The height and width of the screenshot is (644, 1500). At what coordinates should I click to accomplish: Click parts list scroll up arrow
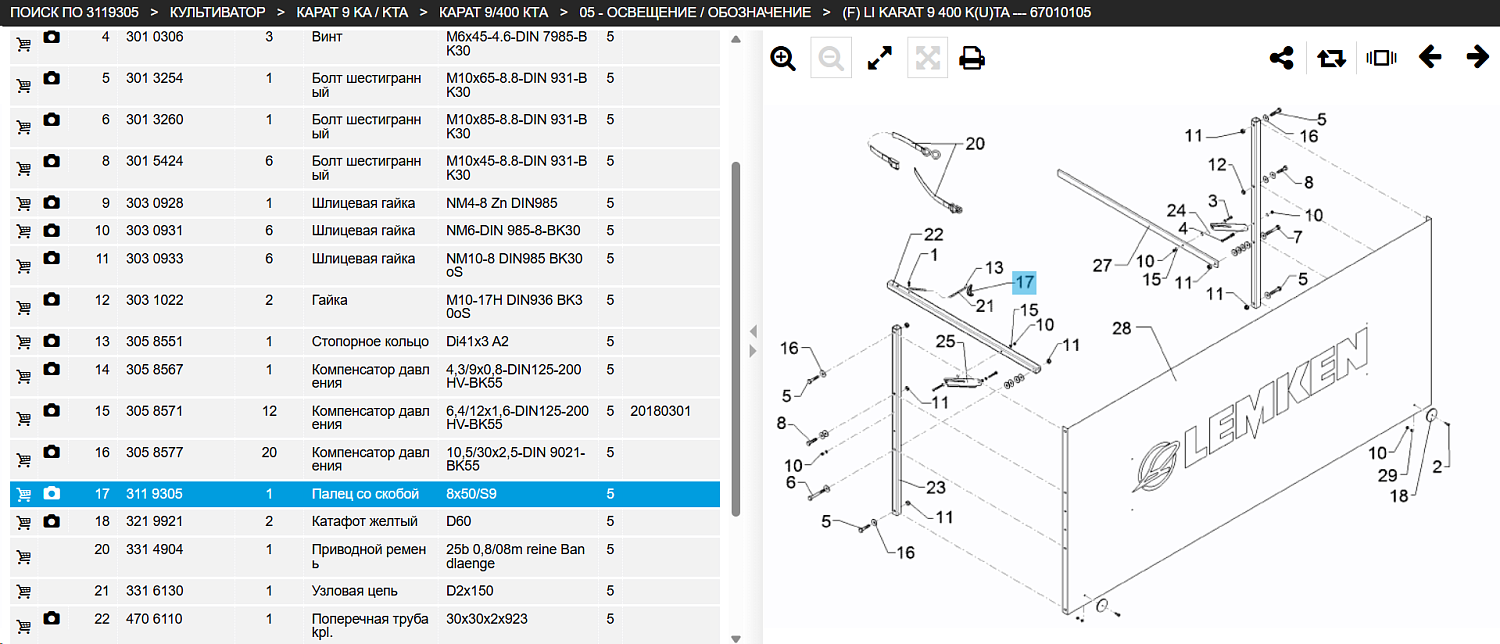(736, 40)
